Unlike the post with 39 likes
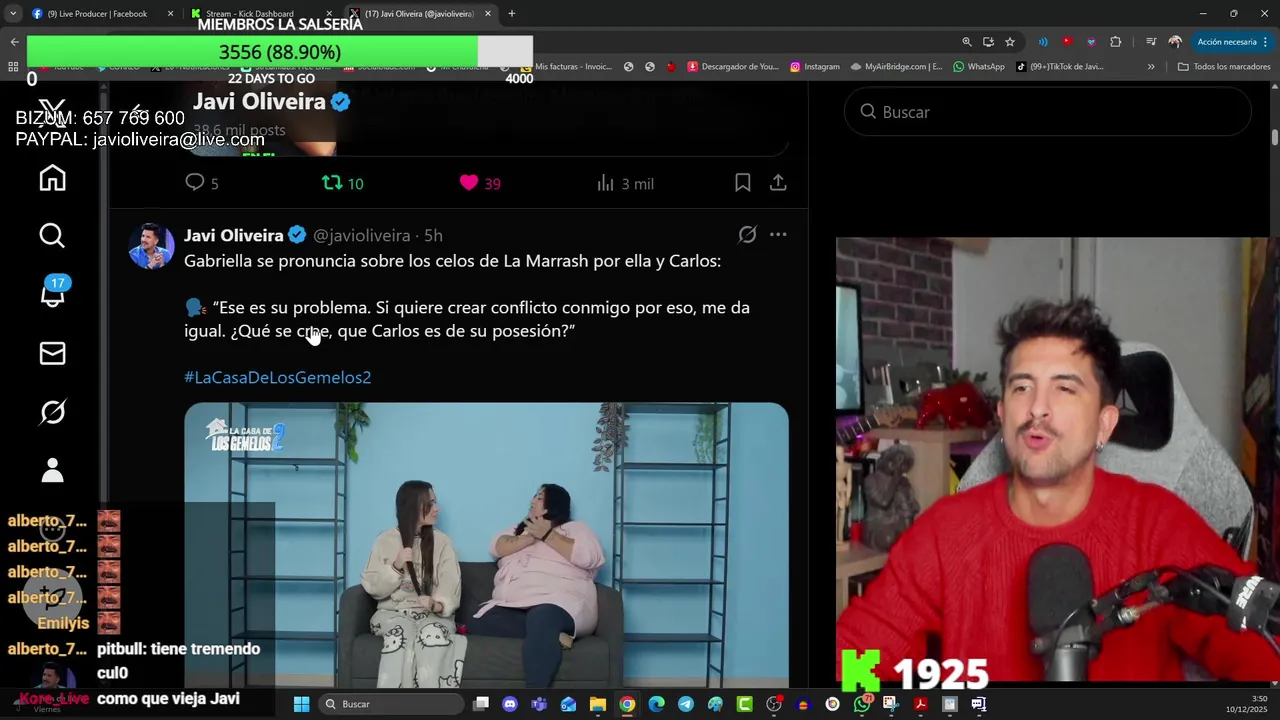1280x720 pixels. coord(480,183)
